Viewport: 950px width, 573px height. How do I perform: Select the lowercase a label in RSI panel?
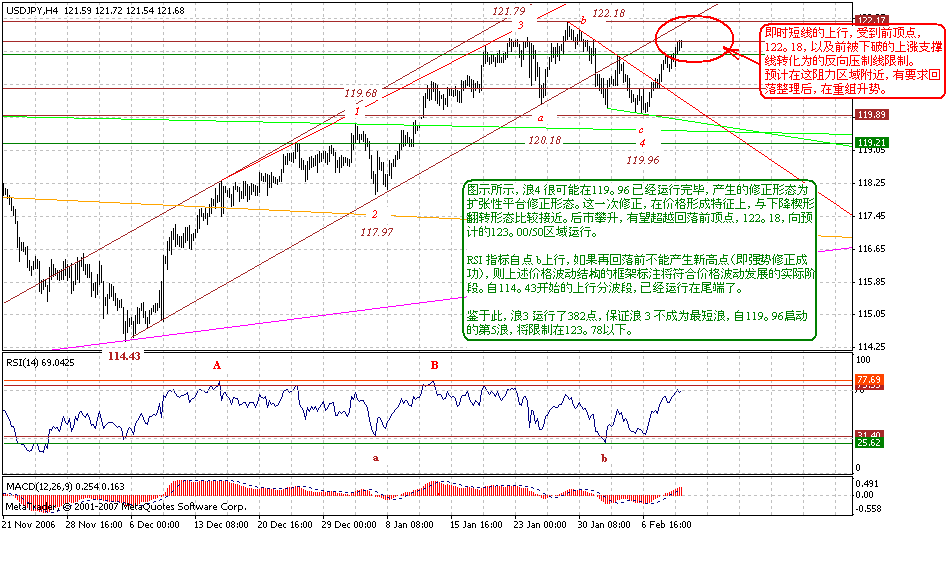tap(376, 458)
